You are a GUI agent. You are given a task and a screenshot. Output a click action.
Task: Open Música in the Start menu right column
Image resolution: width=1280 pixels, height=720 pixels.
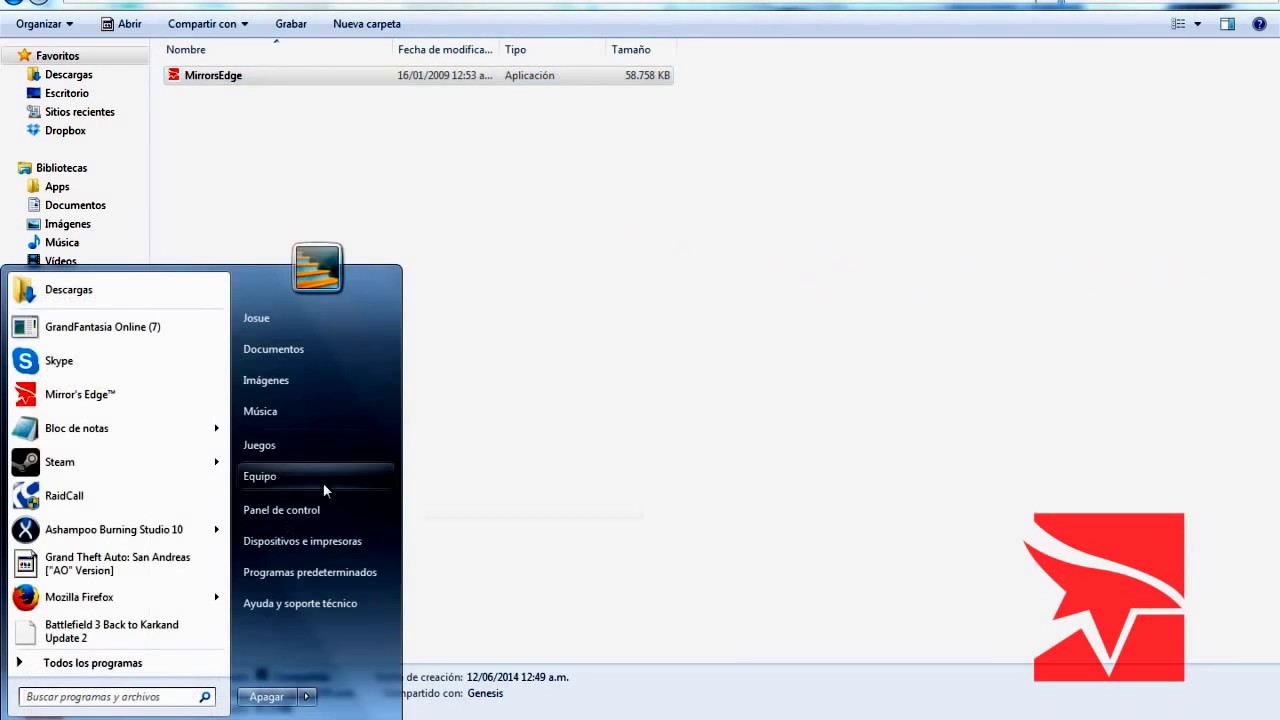260,411
